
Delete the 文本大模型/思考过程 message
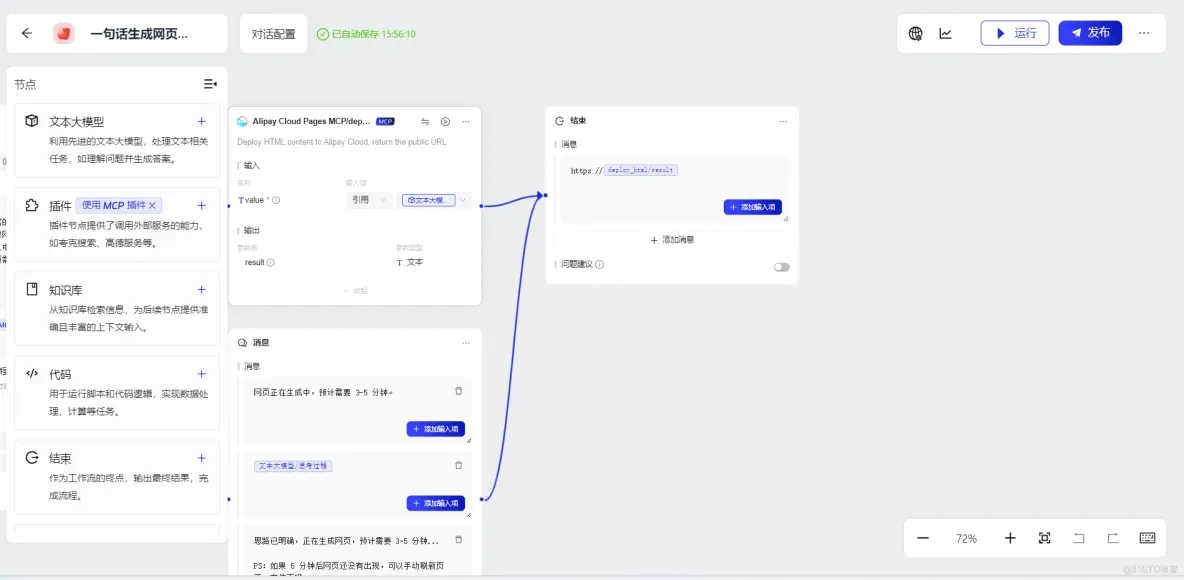[458, 465]
